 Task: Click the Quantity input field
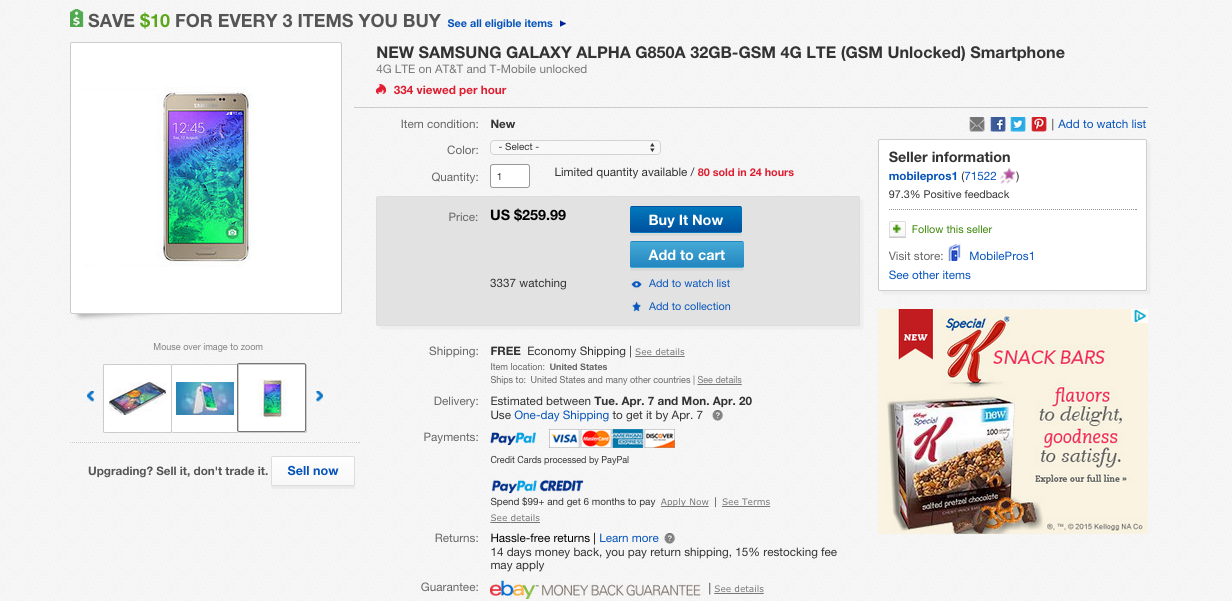pyautogui.click(x=510, y=177)
